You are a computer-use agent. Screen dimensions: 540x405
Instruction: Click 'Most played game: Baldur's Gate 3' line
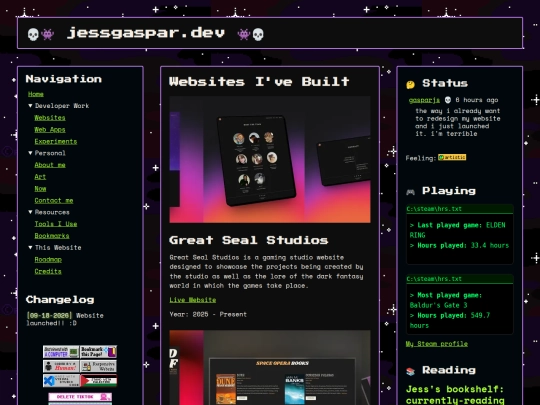(x=445, y=300)
